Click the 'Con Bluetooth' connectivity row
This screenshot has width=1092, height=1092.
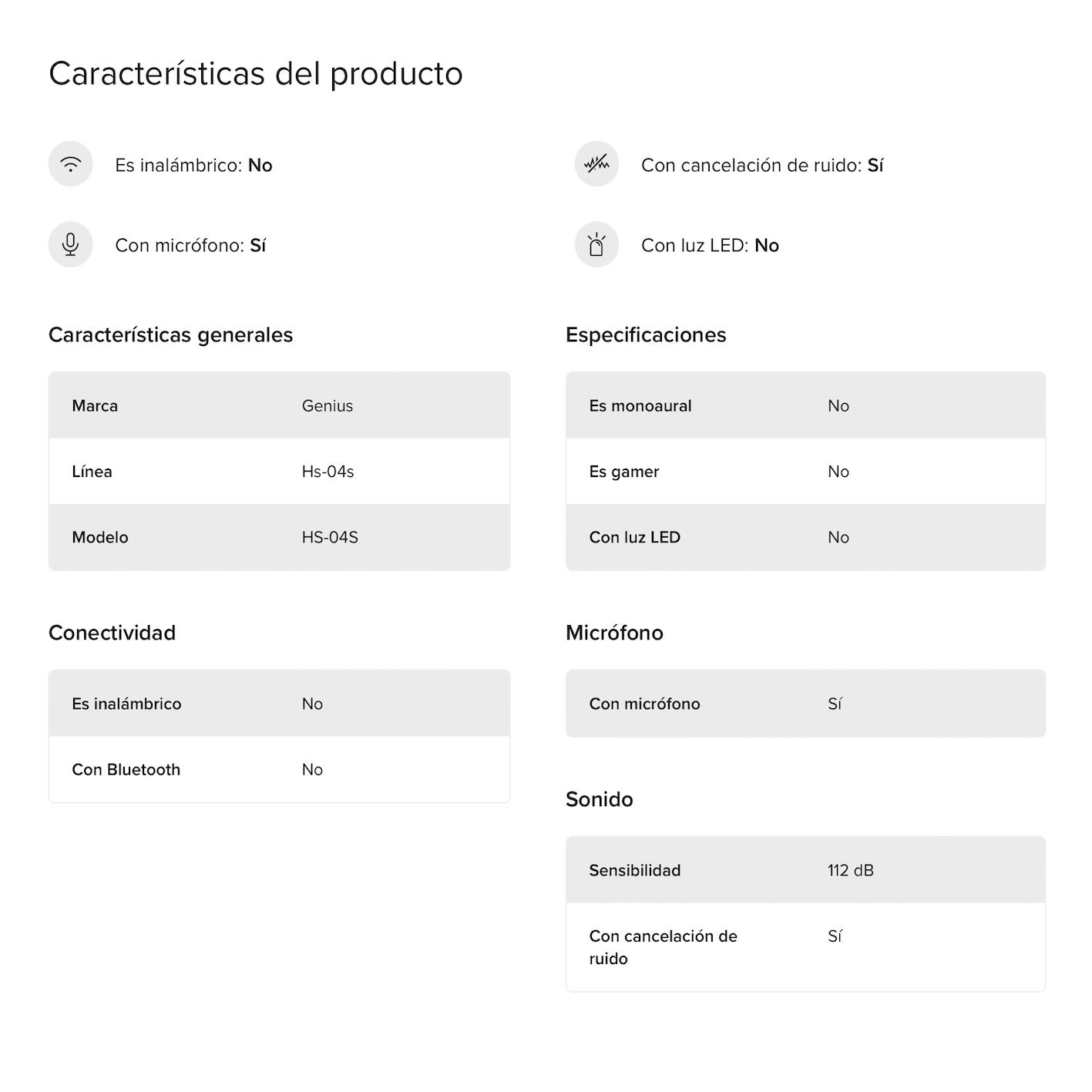pos(279,769)
